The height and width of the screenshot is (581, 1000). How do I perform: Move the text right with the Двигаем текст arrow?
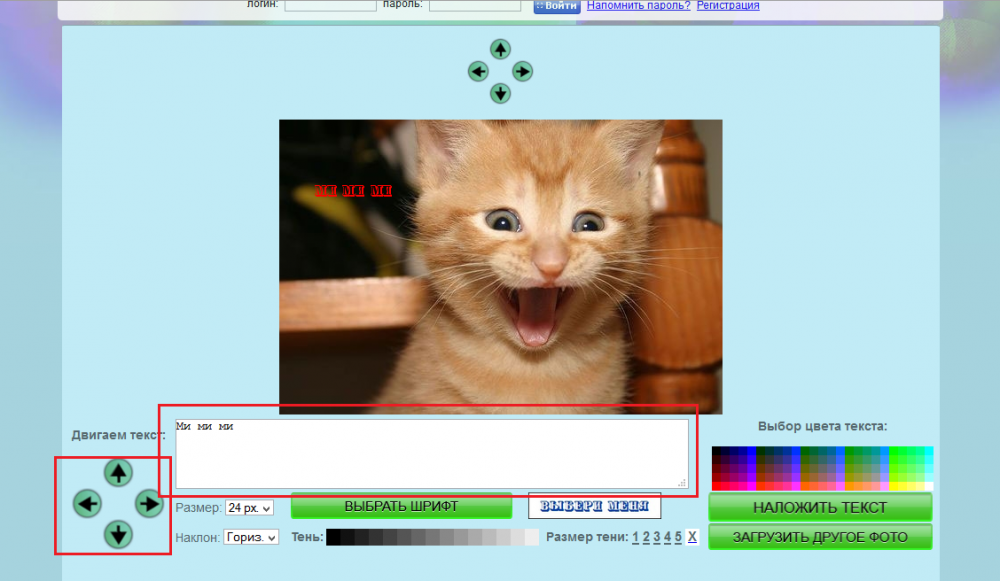point(149,503)
